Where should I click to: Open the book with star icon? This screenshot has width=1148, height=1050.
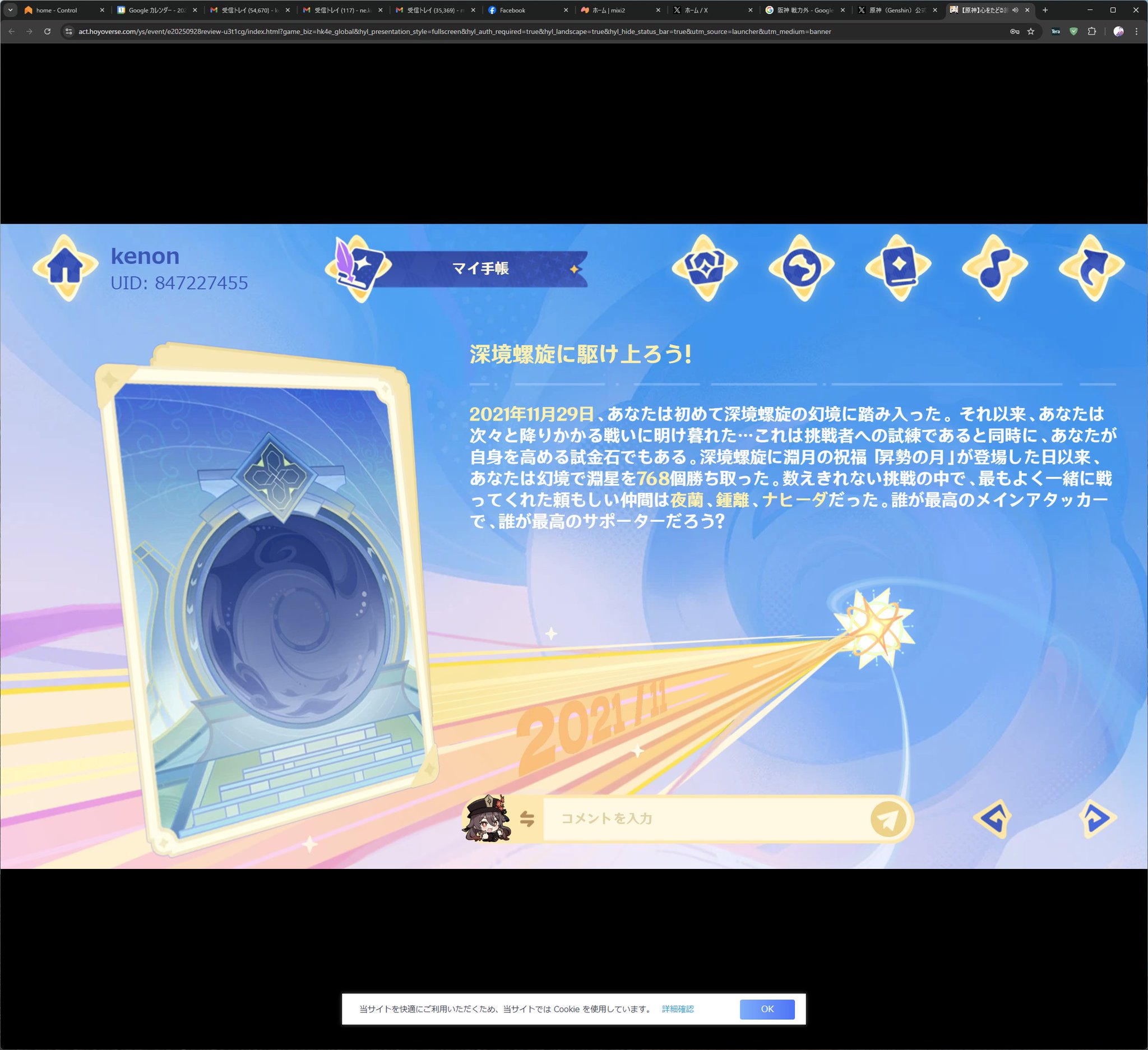[x=898, y=267]
